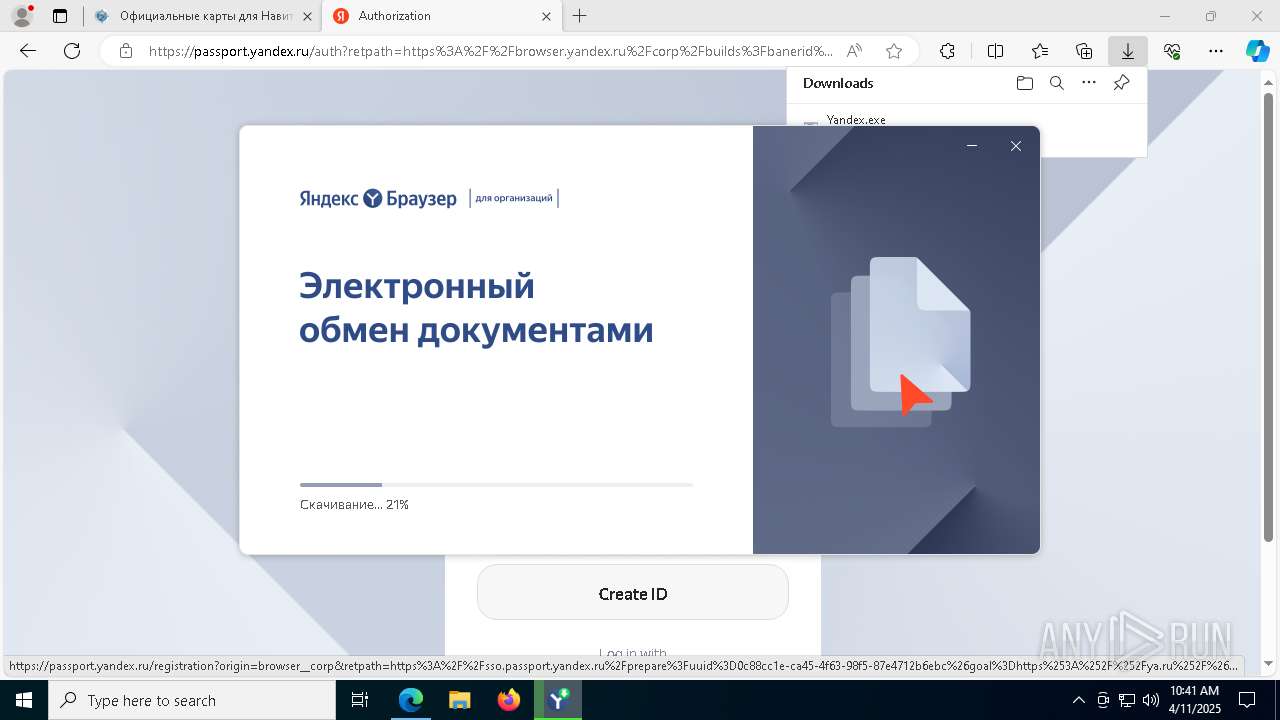
Task: Open the Yandex installer taskbar icon
Action: (558, 700)
